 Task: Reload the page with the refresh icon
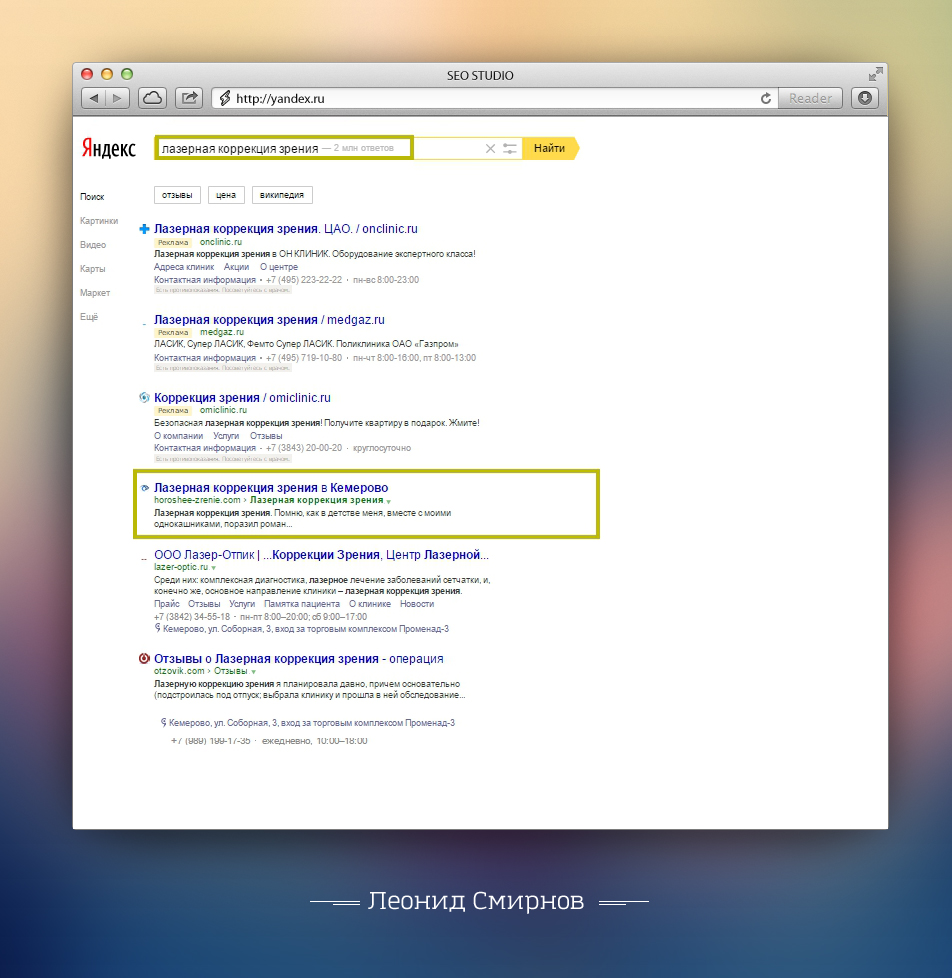pos(765,99)
